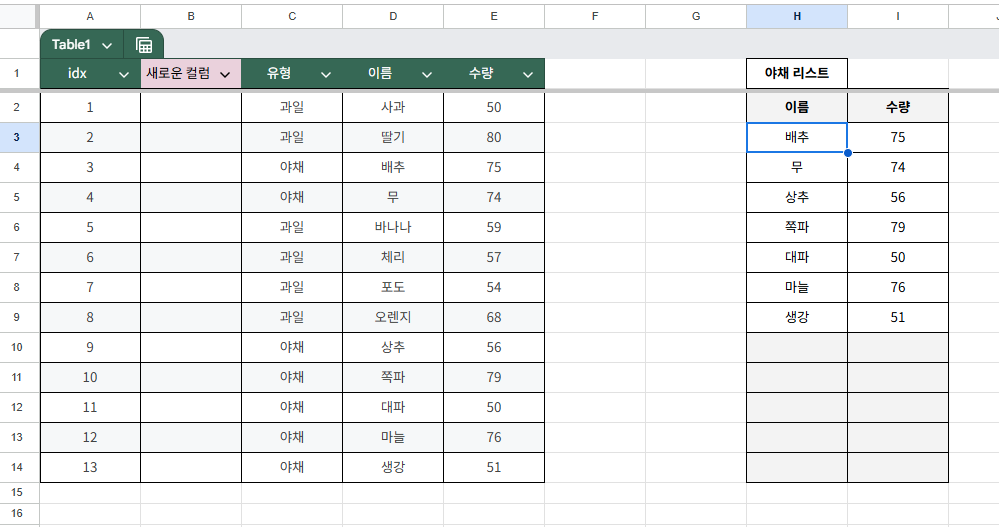Select the 59 quantity cell
The image size is (999, 527).
(x=494, y=227)
